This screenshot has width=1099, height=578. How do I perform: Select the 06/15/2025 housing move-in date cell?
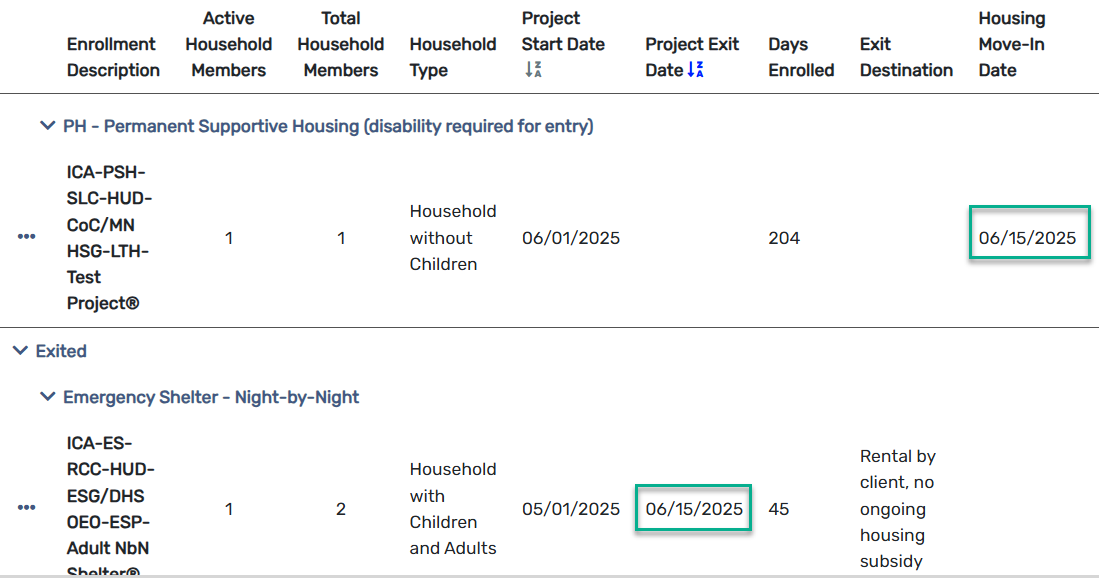coord(1028,238)
